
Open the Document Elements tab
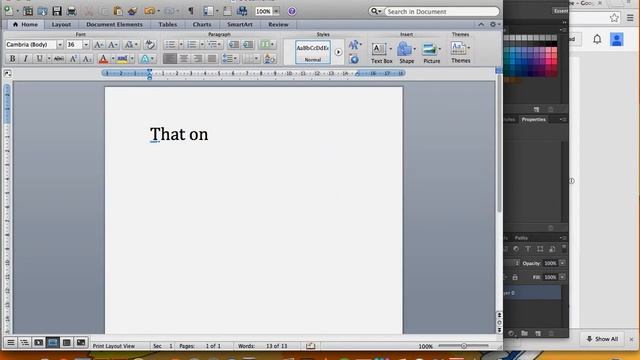[114, 24]
